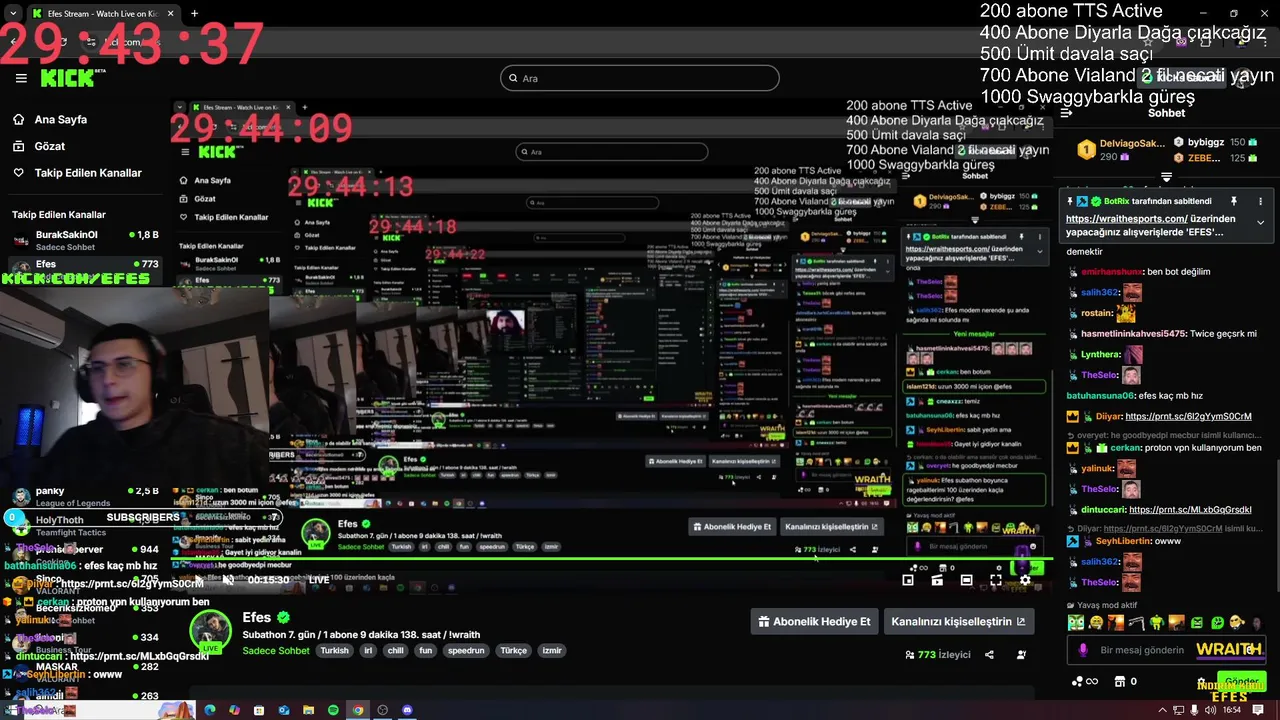
Task: Open the Efes channel avatar
Action: [212, 630]
